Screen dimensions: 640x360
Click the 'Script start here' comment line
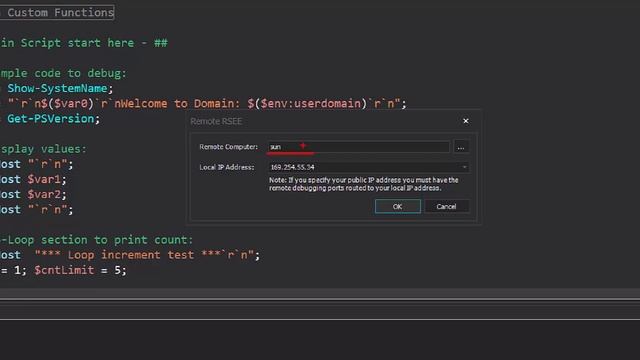pyautogui.click(x=84, y=43)
